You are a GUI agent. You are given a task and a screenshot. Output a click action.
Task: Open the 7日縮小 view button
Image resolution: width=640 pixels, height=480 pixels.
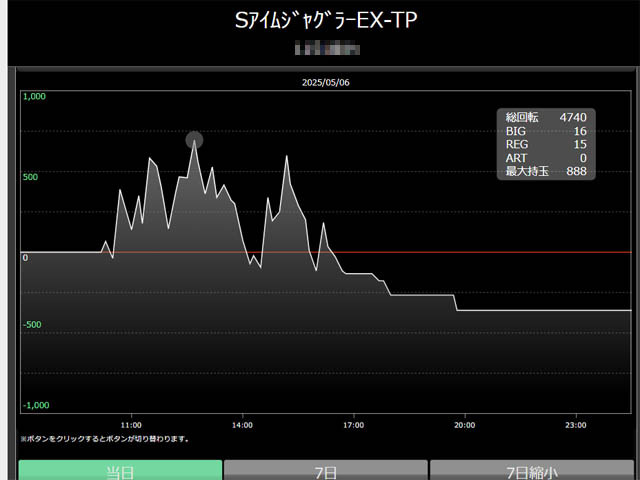tap(532, 470)
